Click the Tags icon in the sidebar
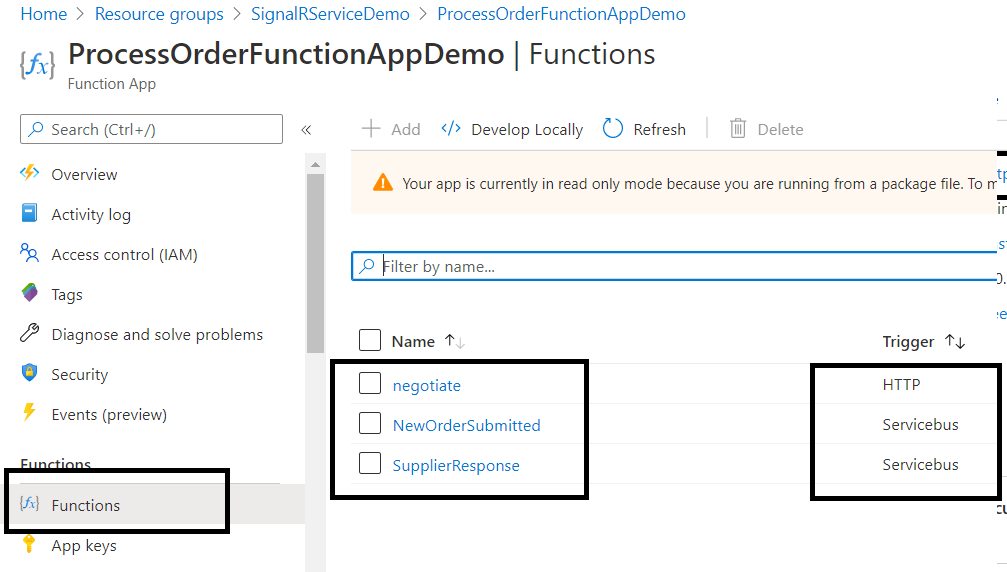The height and width of the screenshot is (572, 1007). [x=30, y=293]
